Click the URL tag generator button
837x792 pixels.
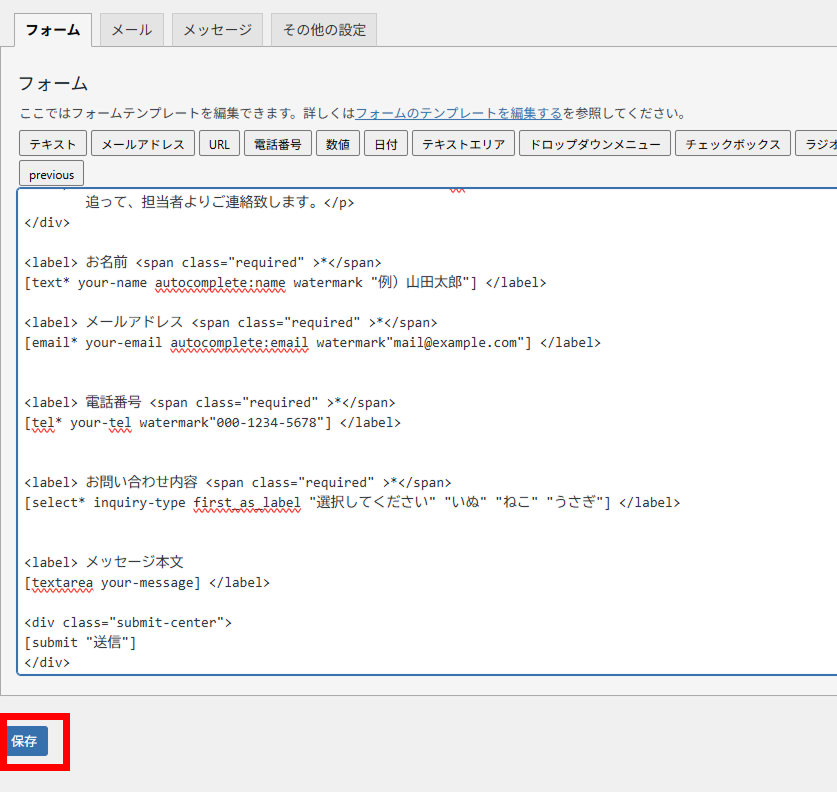(x=219, y=144)
